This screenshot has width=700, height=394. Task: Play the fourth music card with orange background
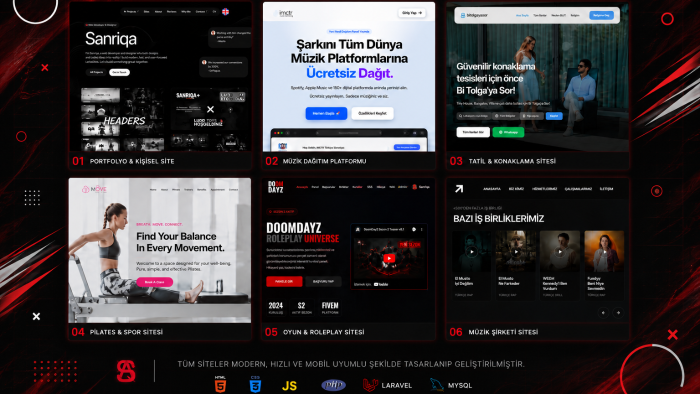tap(604, 252)
